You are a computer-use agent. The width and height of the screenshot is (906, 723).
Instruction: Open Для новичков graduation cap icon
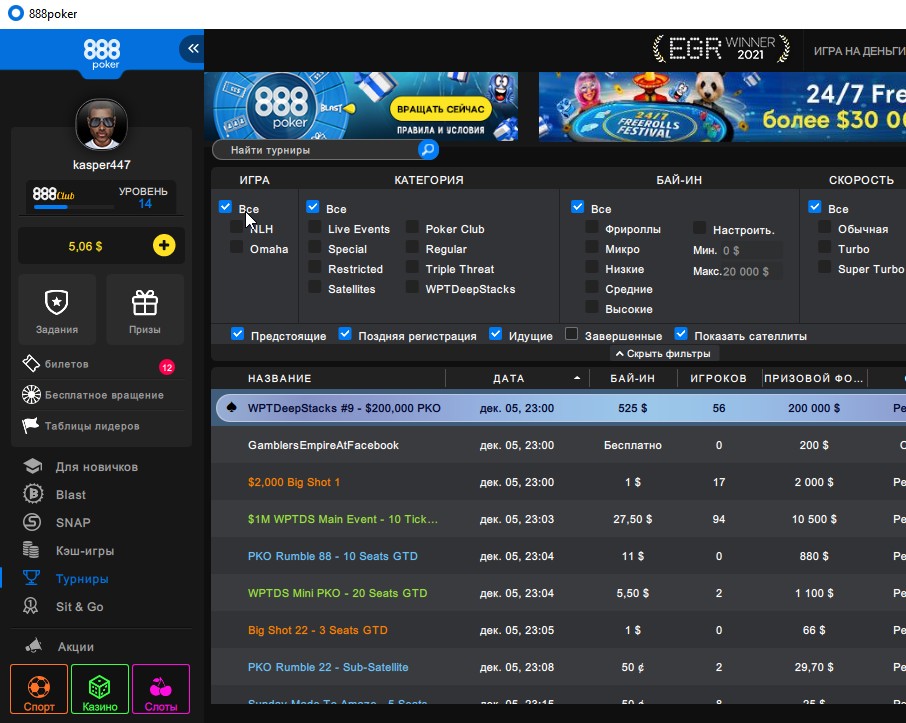pos(32,466)
